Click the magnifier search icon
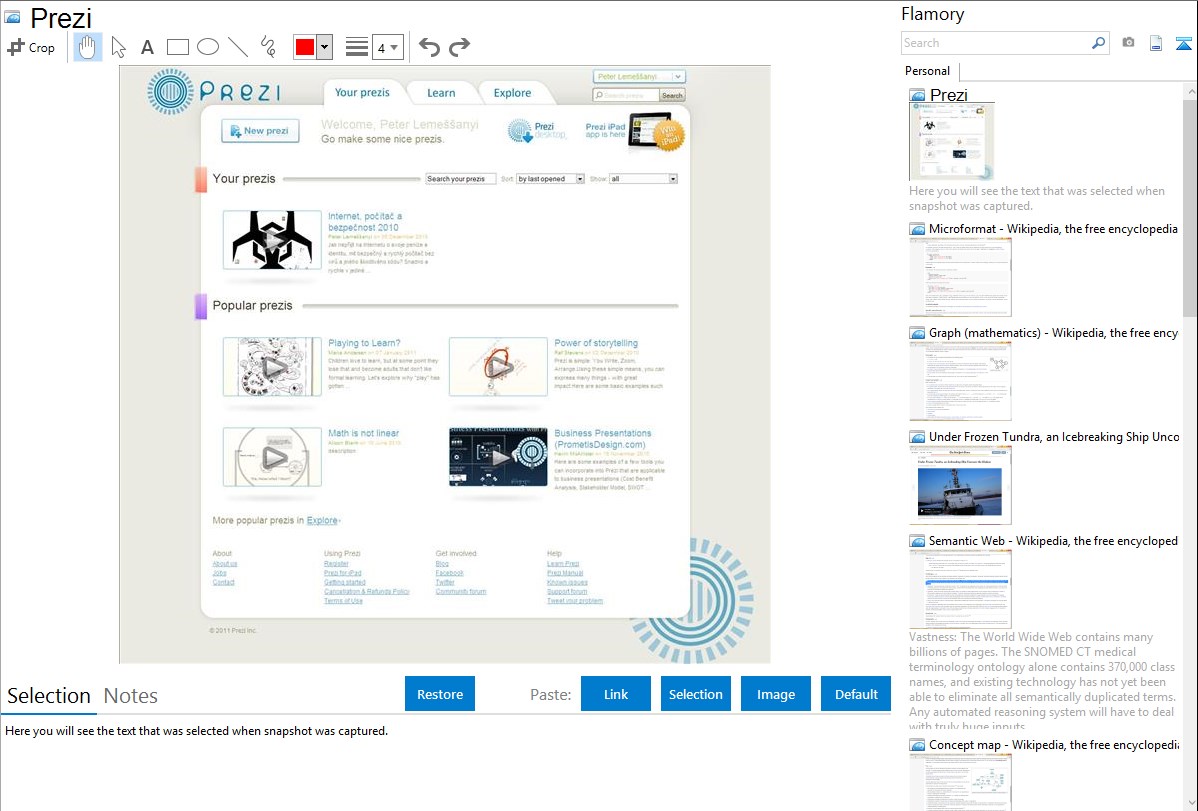 click(x=1099, y=43)
